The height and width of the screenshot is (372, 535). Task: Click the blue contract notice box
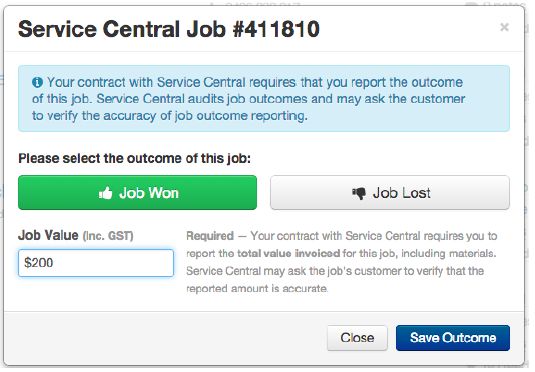pyautogui.click(x=264, y=98)
